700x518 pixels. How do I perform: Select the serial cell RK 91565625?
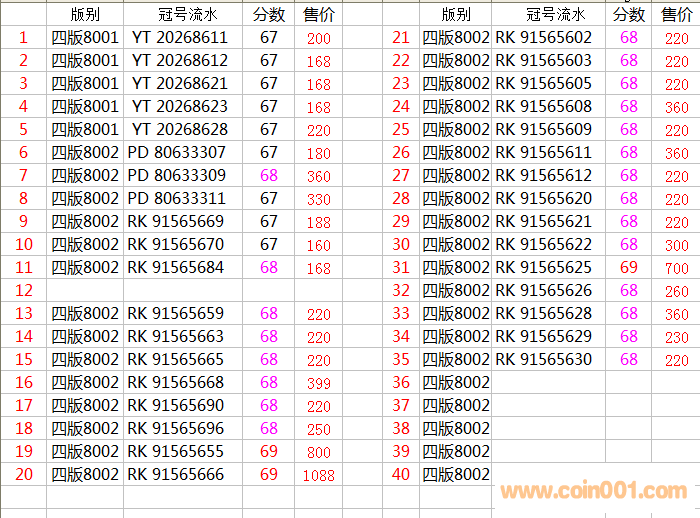tap(544, 268)
